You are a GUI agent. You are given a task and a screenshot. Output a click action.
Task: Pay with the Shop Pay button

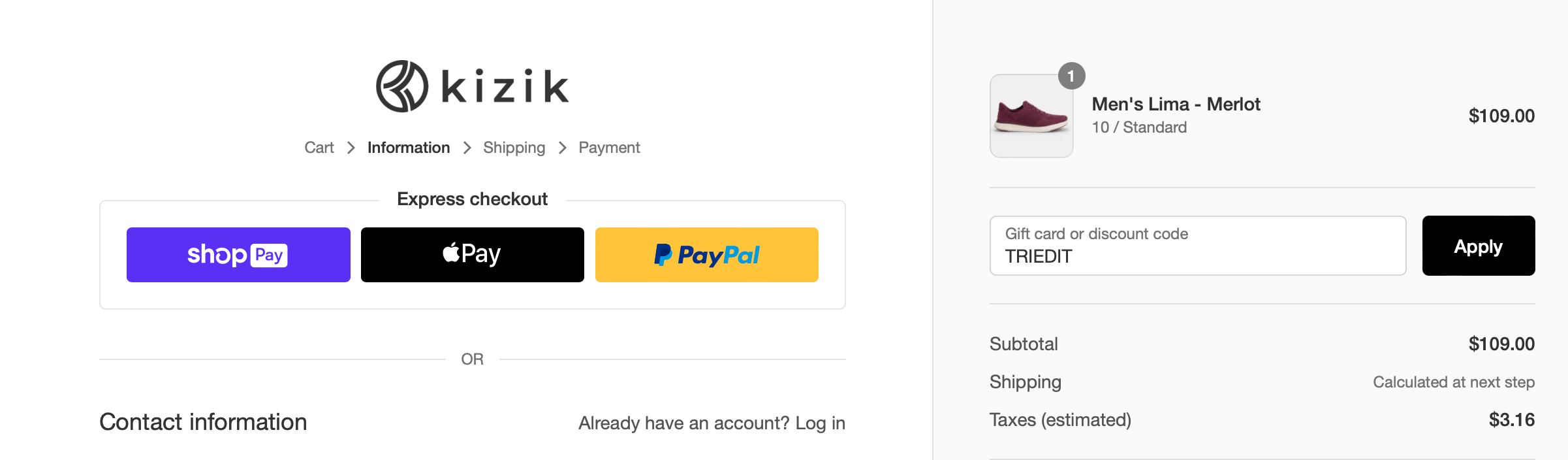point(238,255)
